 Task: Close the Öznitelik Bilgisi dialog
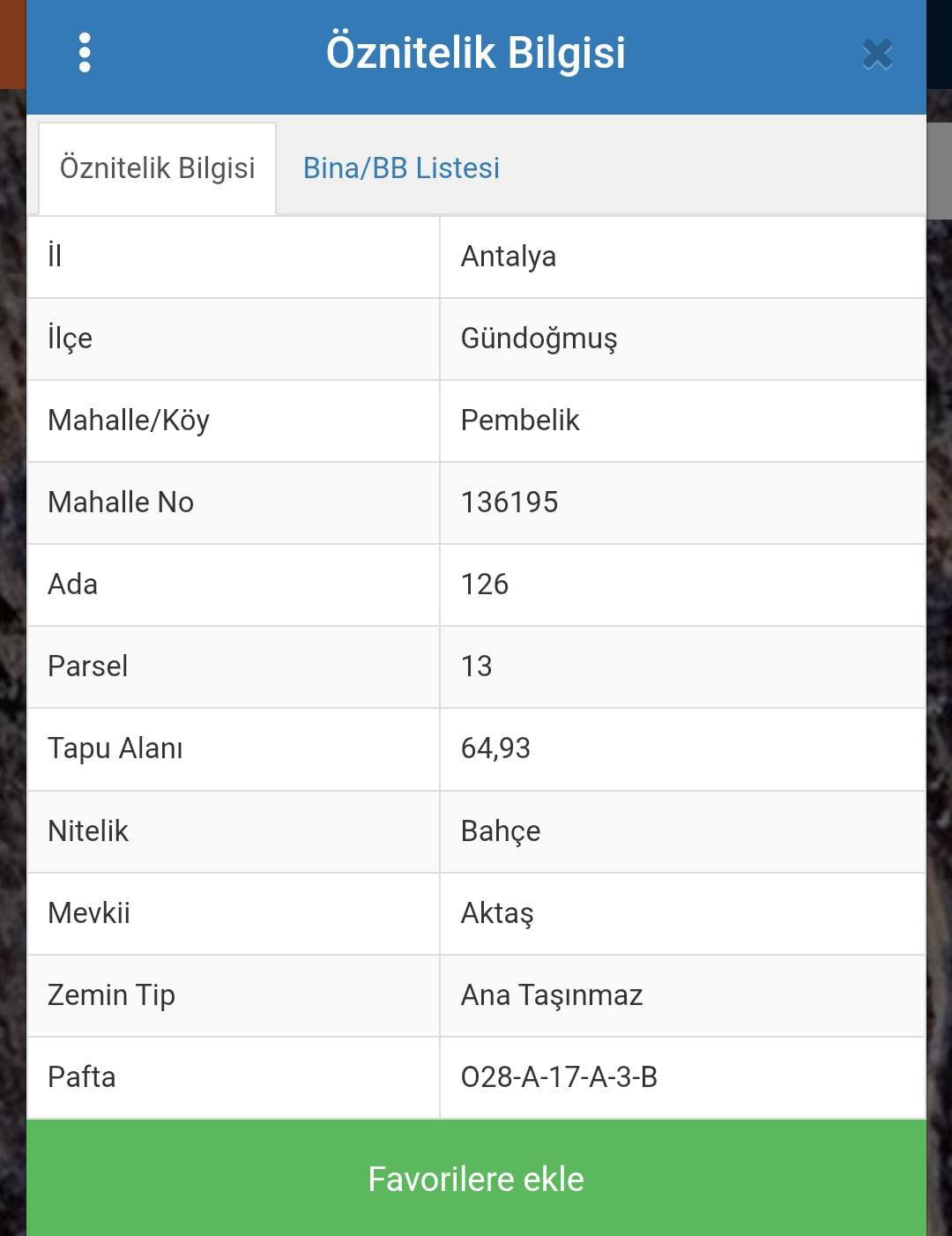click(877, 55)
